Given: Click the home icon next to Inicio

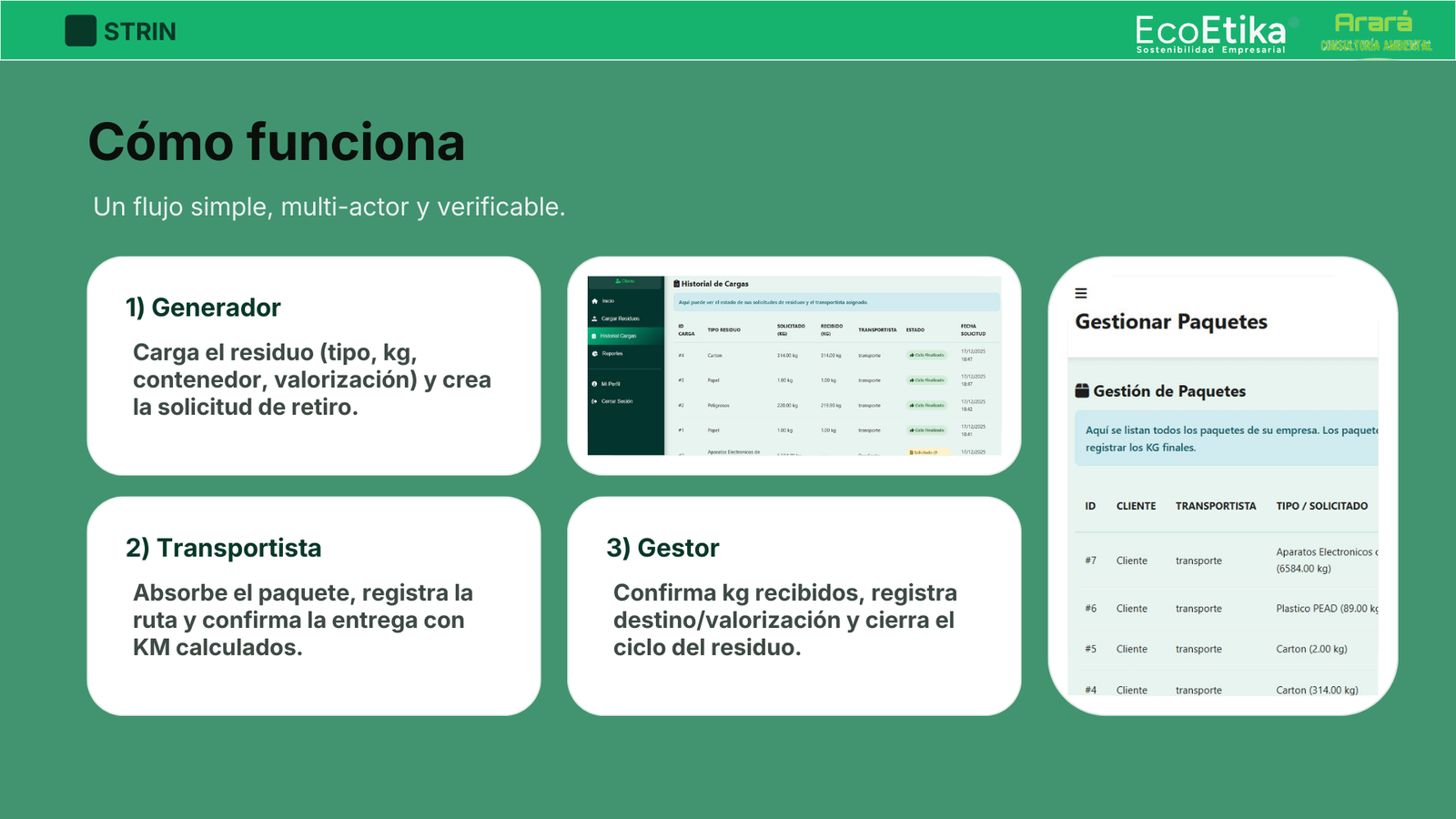Looking at the screenshot, I should pyautogui.click(x=595, y=301).
